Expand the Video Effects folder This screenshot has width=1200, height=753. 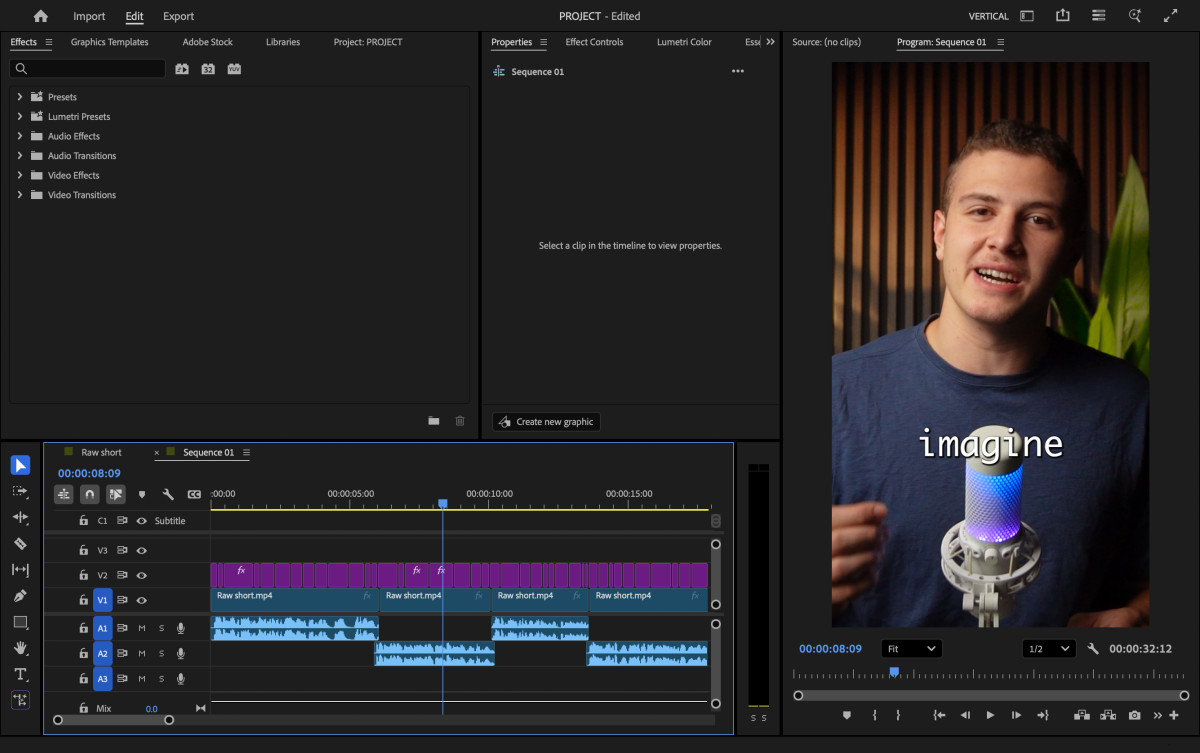pos(19,175)
